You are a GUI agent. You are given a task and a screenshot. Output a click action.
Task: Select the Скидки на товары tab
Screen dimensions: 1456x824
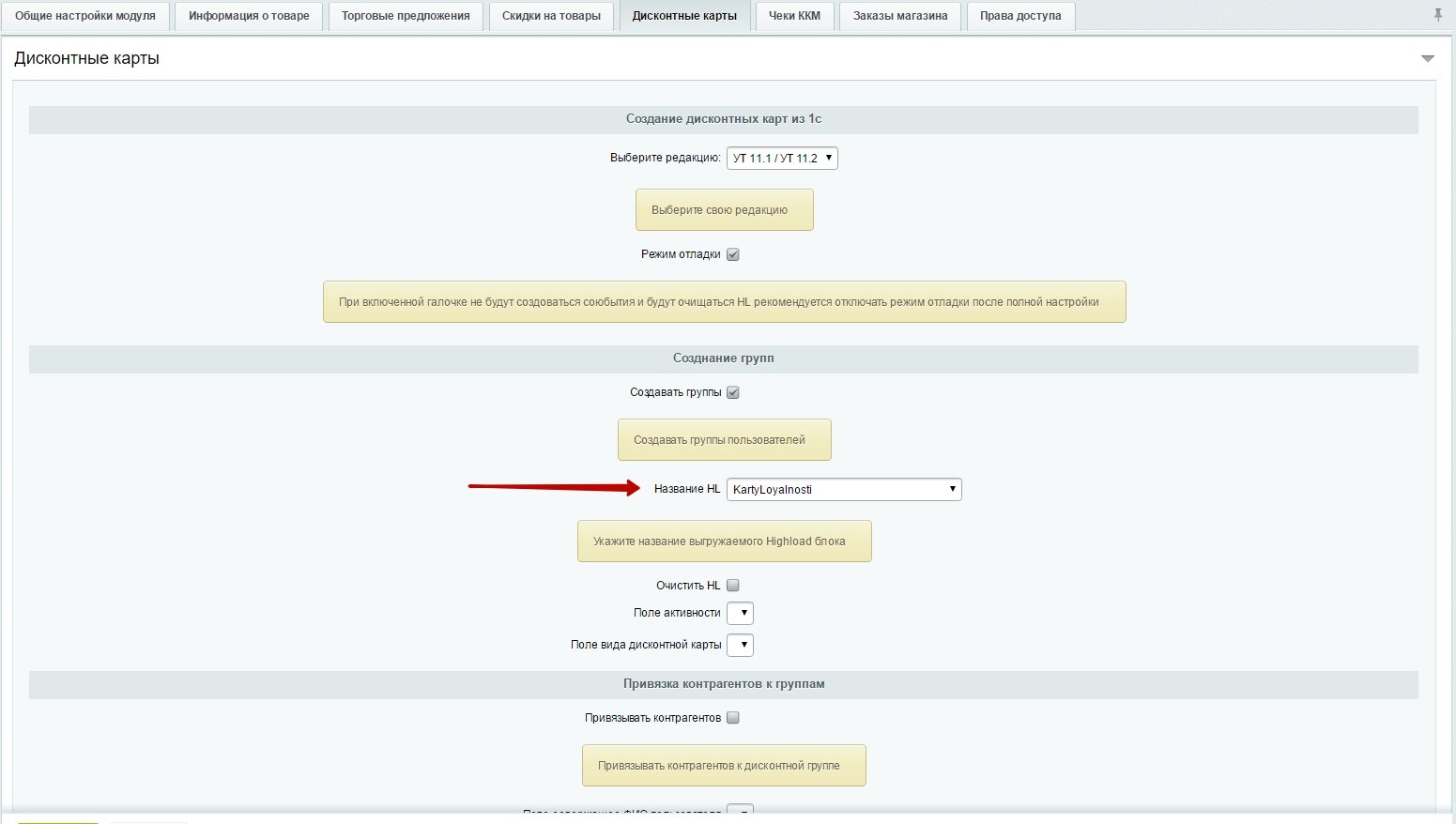[x=551, y=16]
